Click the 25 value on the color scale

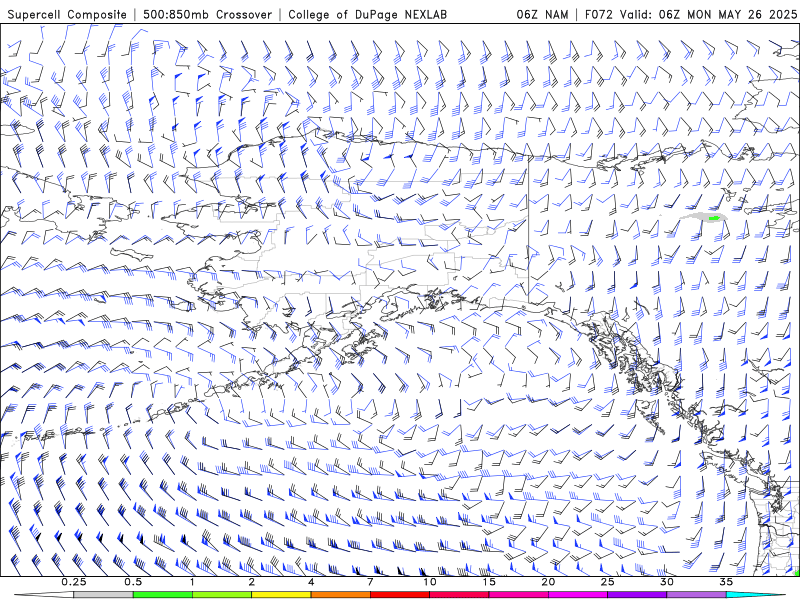[x=607, y=582]
